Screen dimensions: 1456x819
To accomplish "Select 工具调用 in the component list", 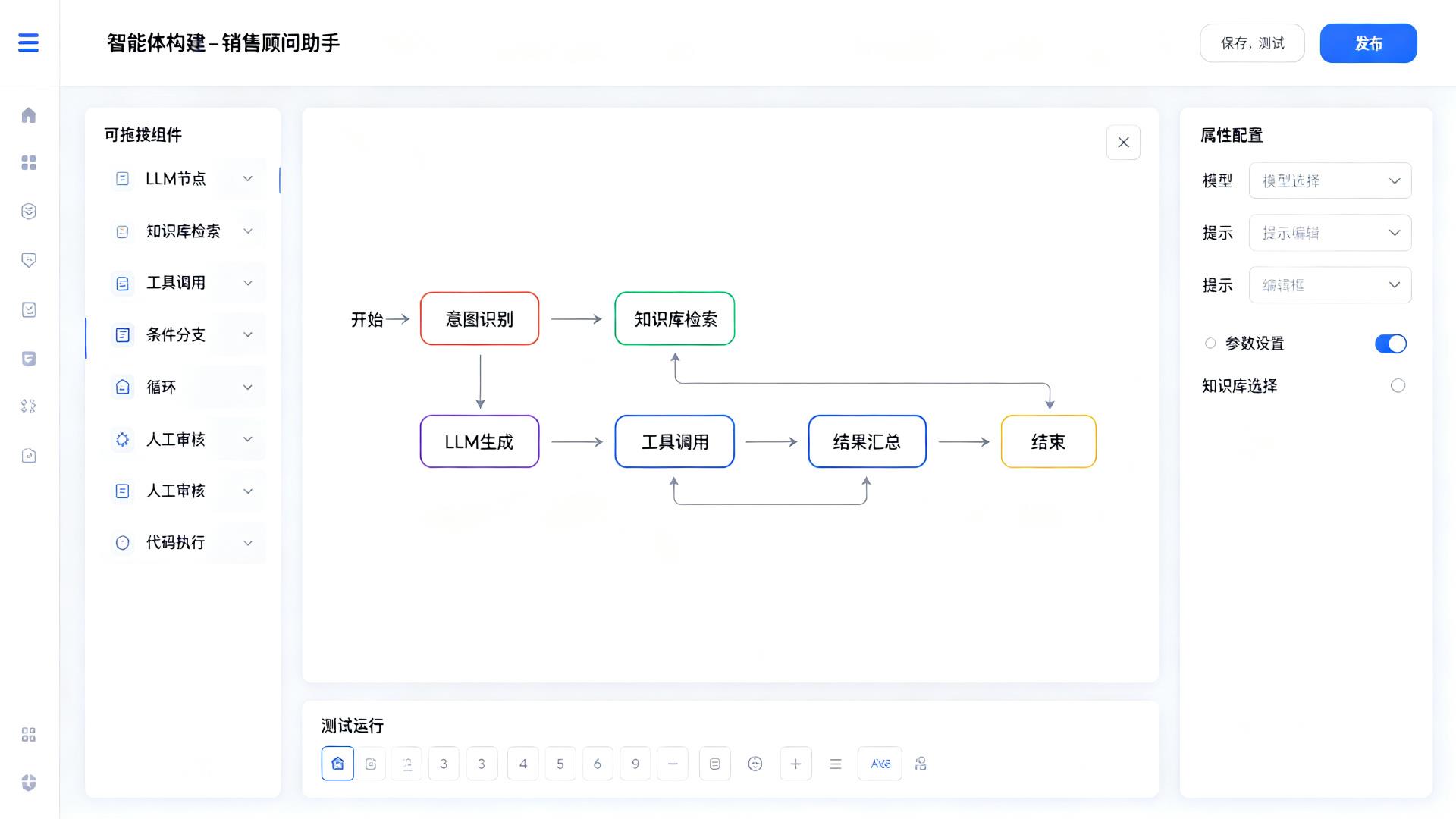I will (x=184, y=283).
